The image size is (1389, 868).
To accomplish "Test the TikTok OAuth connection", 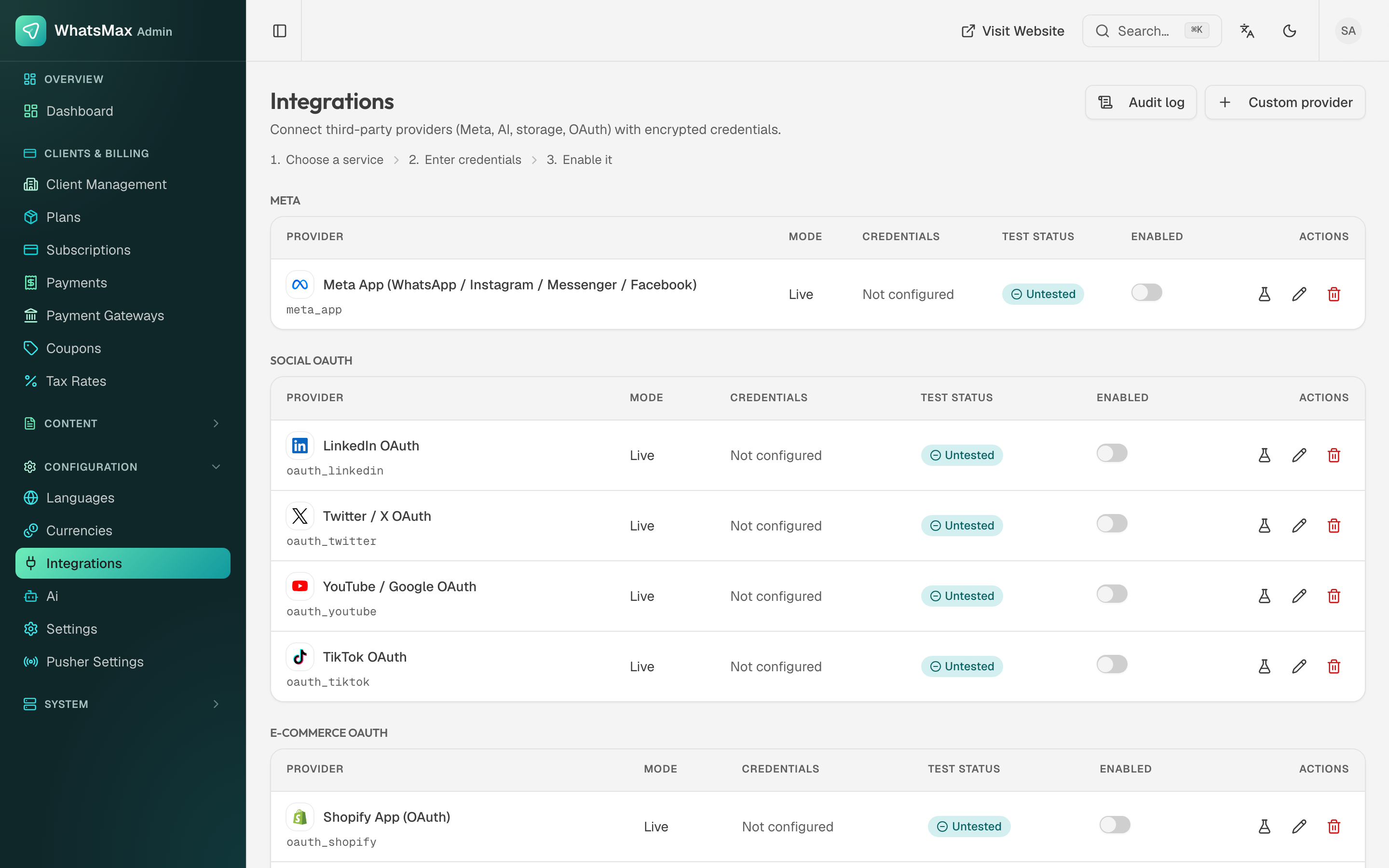I will [1265, 666].
